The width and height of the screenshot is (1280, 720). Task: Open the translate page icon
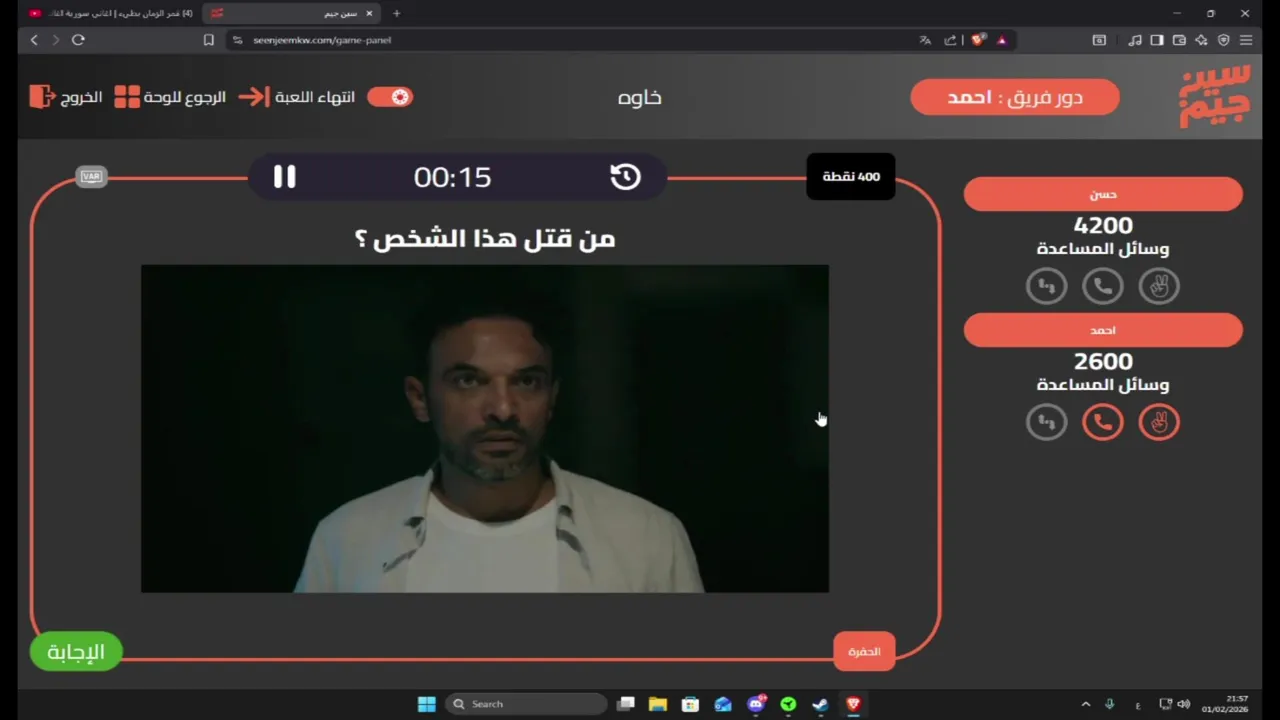[925, 40]
